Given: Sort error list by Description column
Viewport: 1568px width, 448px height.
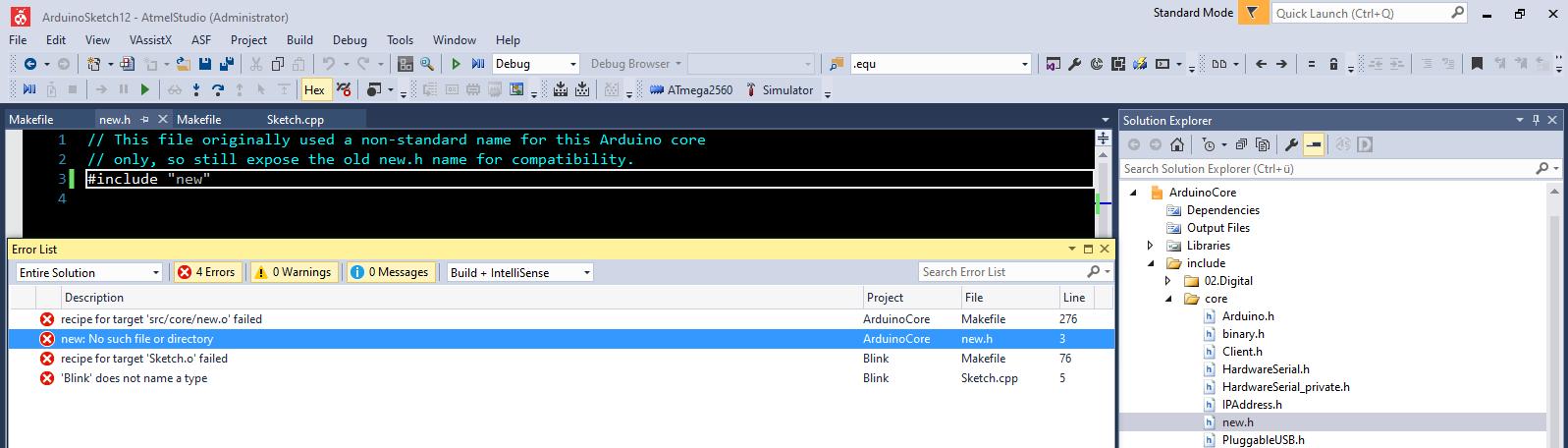Looking at the screenshot, I should 461,298.
